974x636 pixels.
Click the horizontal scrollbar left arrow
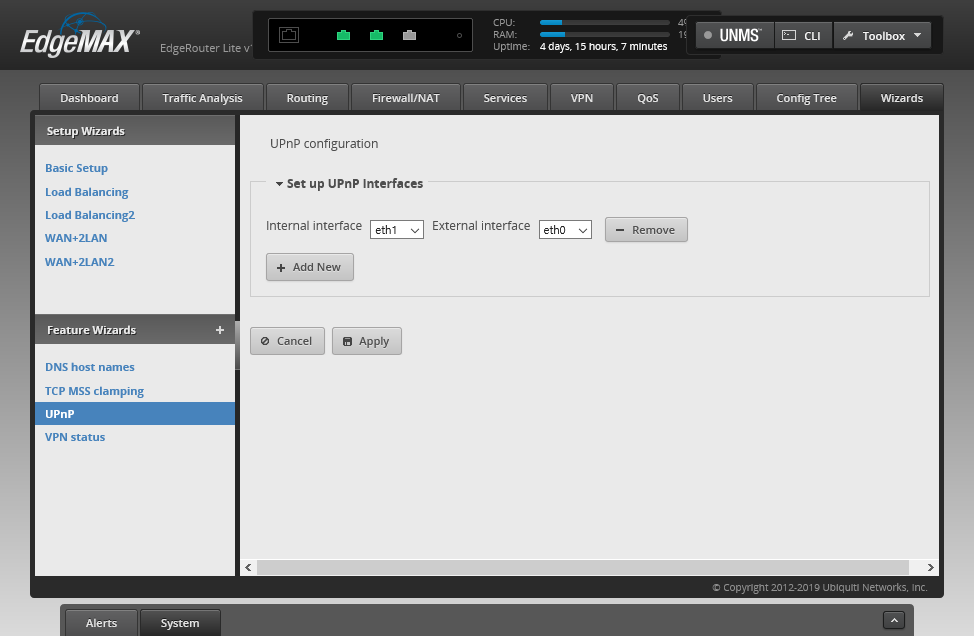pos(248,567)
